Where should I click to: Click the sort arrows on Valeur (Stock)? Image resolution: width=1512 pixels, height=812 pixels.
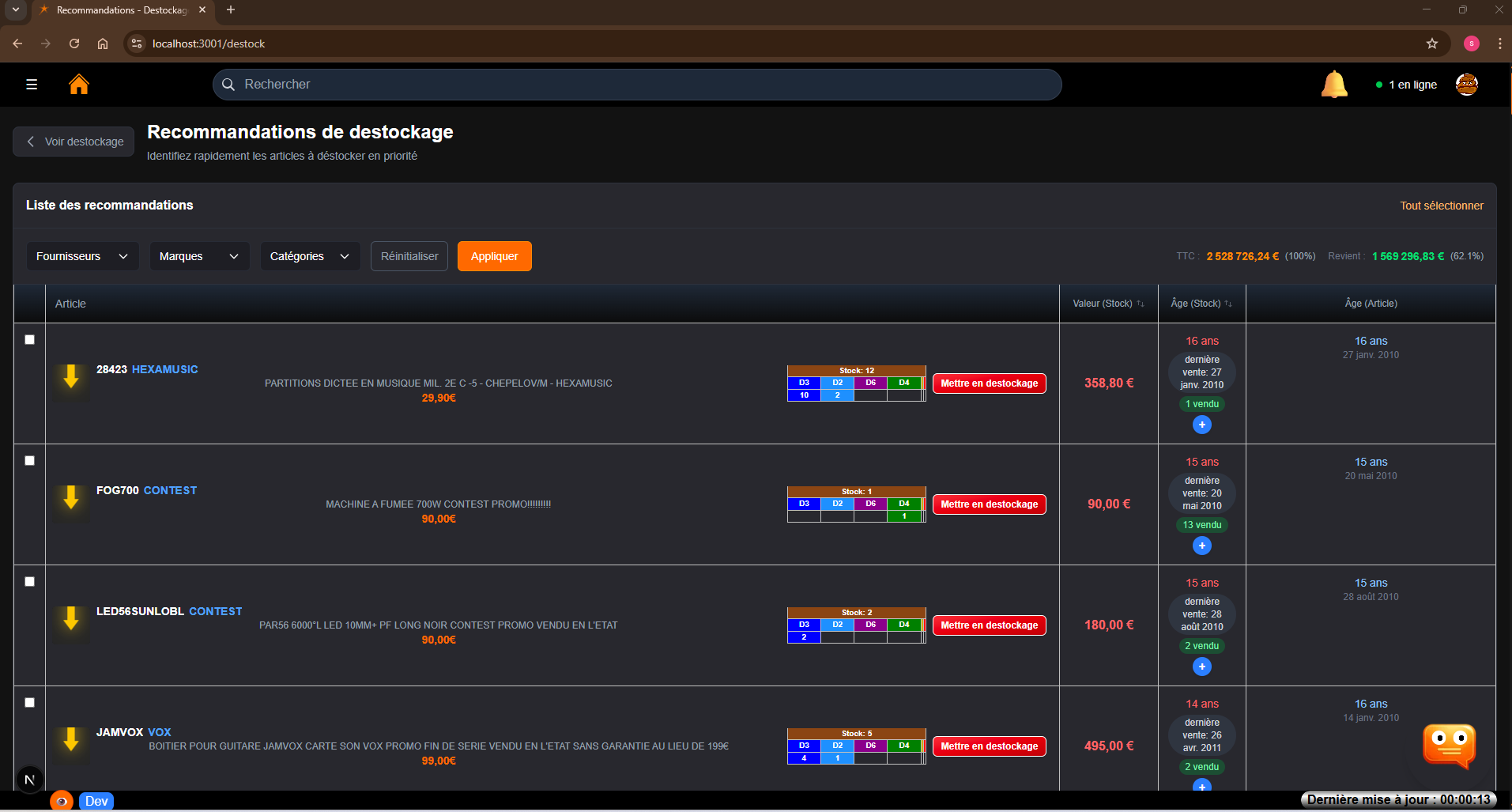click(x=1141, y=303)
